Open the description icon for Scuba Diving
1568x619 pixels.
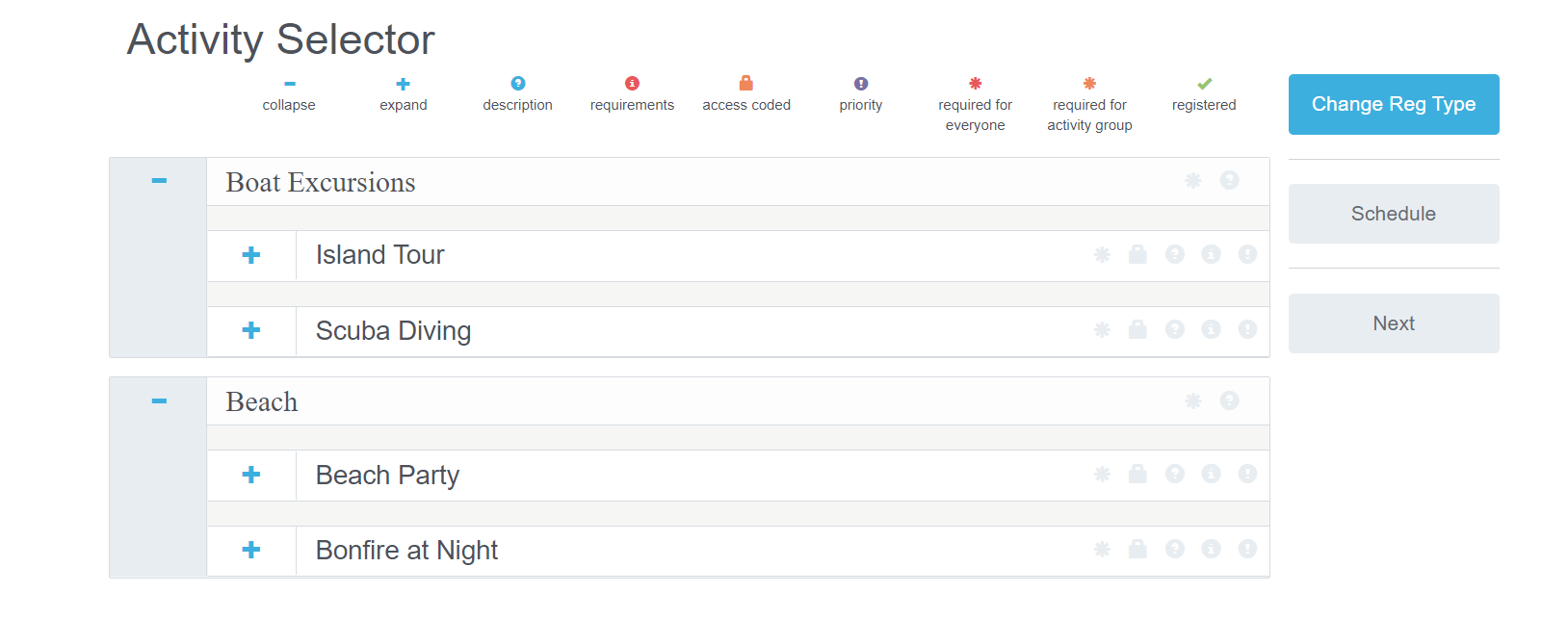click(x=1175, y=330)
